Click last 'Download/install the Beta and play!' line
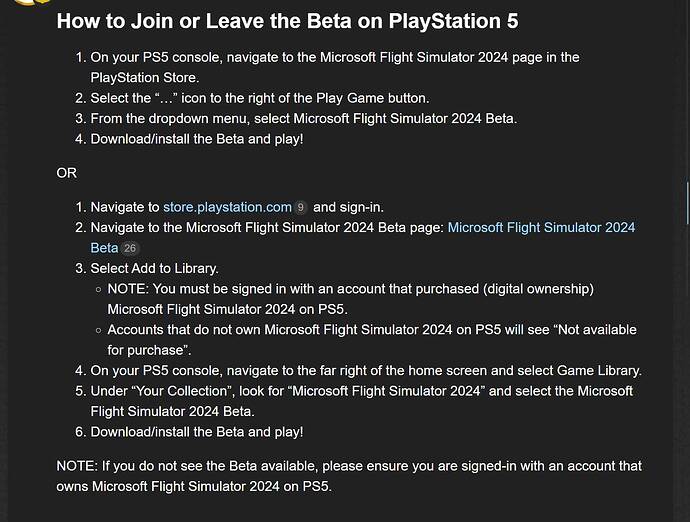Image resolution: width=690 pixels, height=522 pixels. point(197,432)
